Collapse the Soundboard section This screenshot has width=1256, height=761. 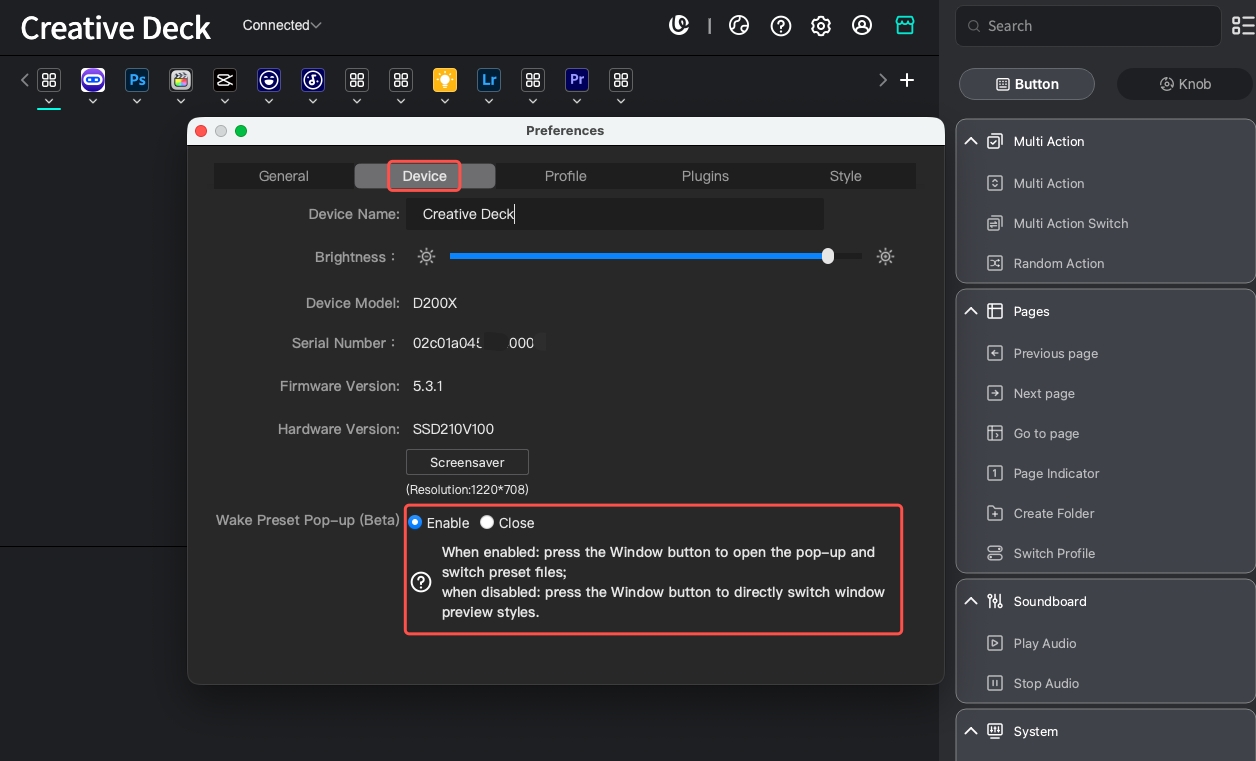click(971, 601)
